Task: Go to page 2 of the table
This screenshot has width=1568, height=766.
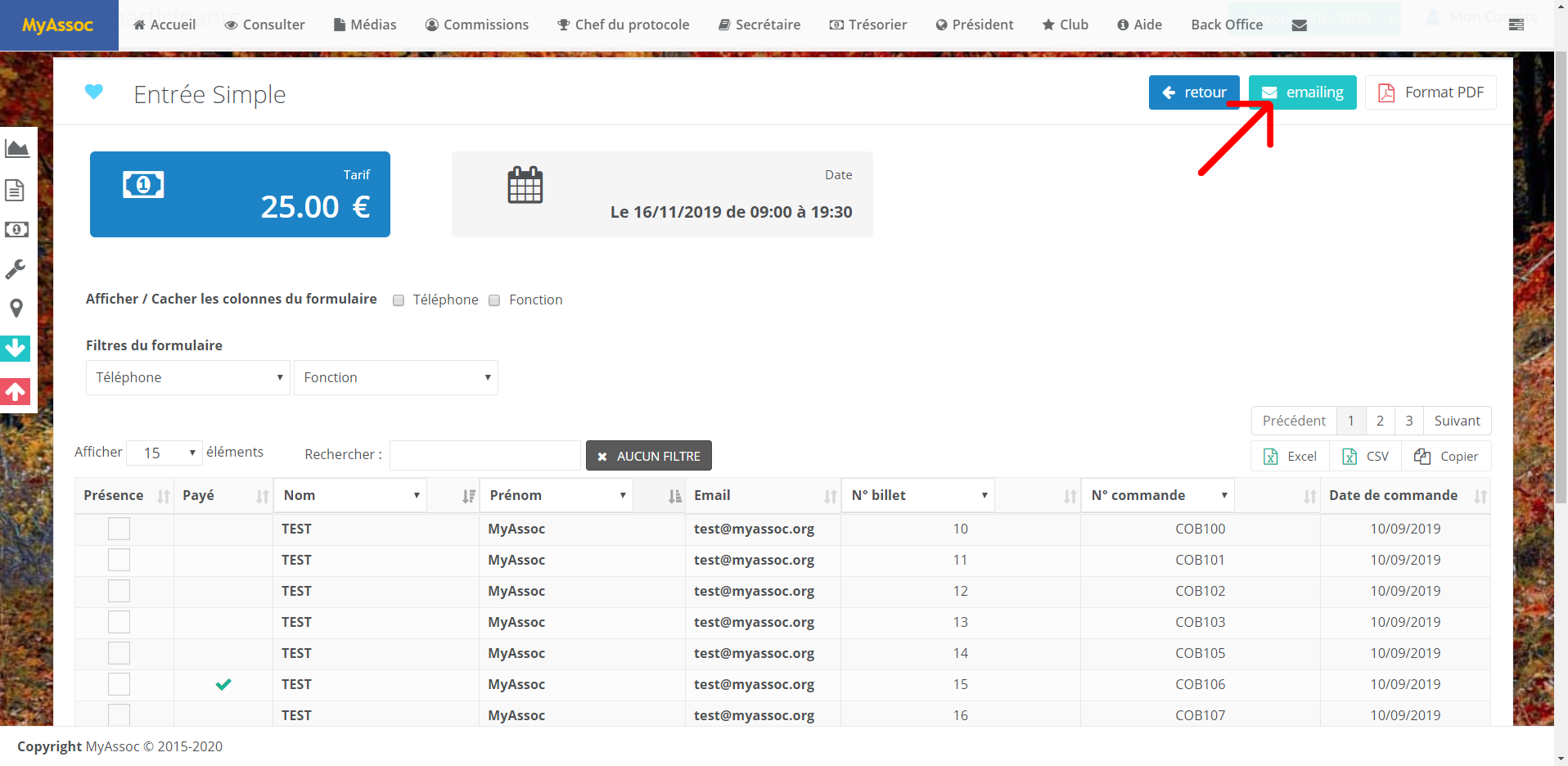Action: 1380,421
